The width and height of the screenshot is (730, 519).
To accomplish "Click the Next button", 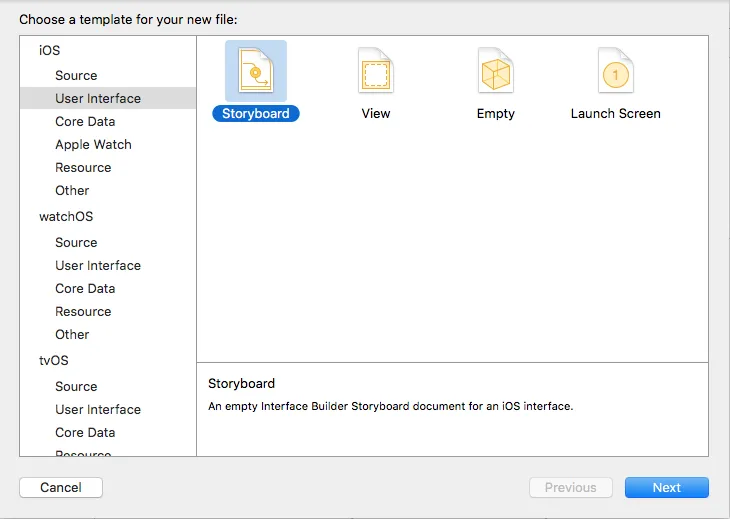I will (x=666, y=488).
